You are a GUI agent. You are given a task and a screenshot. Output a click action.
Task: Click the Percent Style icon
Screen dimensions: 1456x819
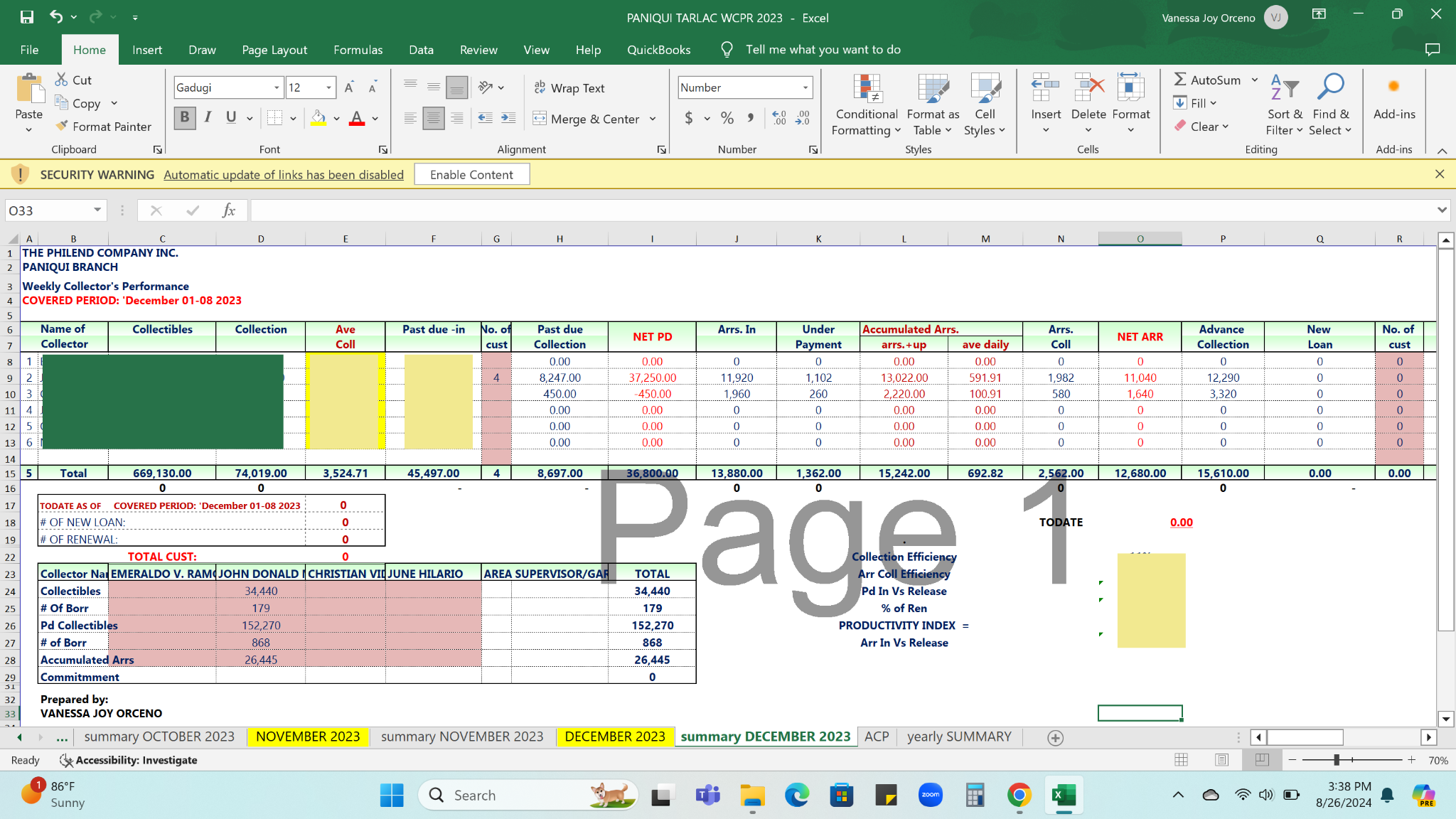[727, 118]
